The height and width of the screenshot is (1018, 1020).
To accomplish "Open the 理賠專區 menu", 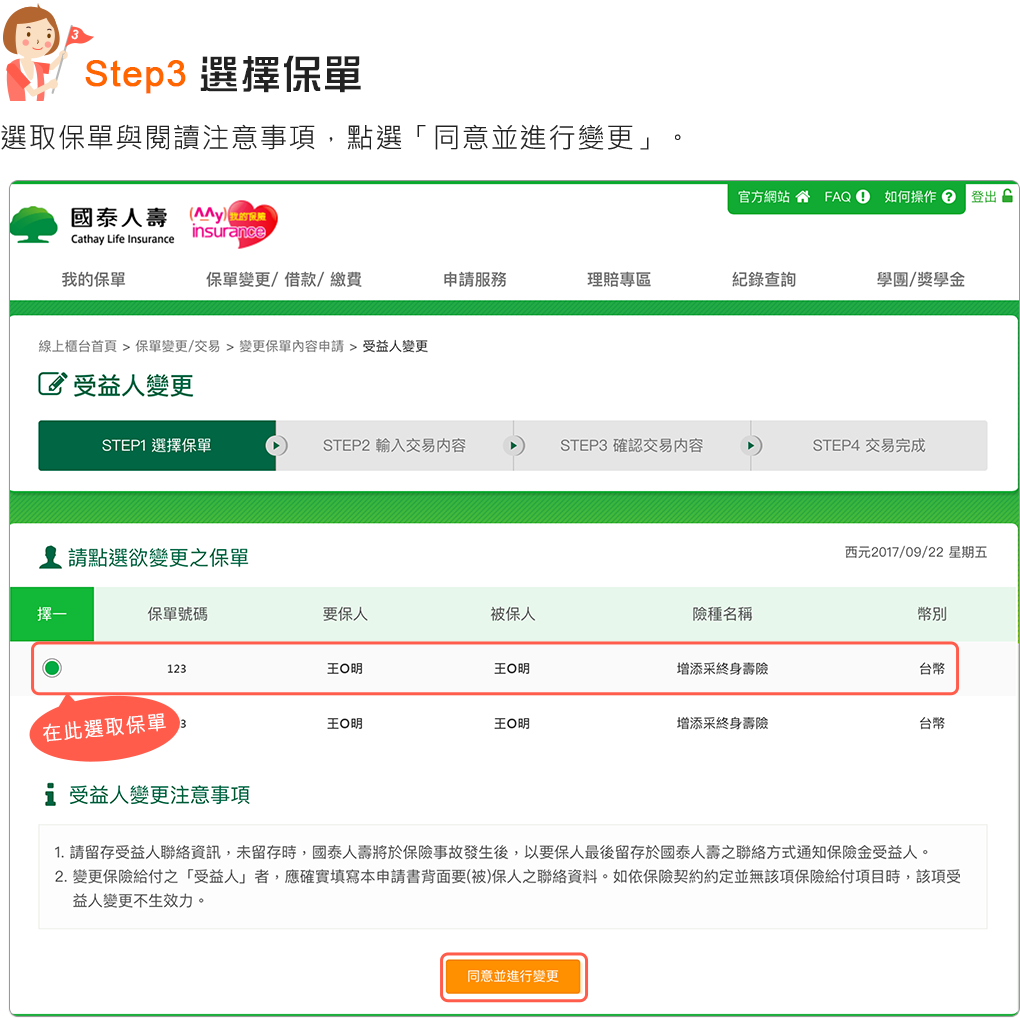I will click(x=619, y=280).
